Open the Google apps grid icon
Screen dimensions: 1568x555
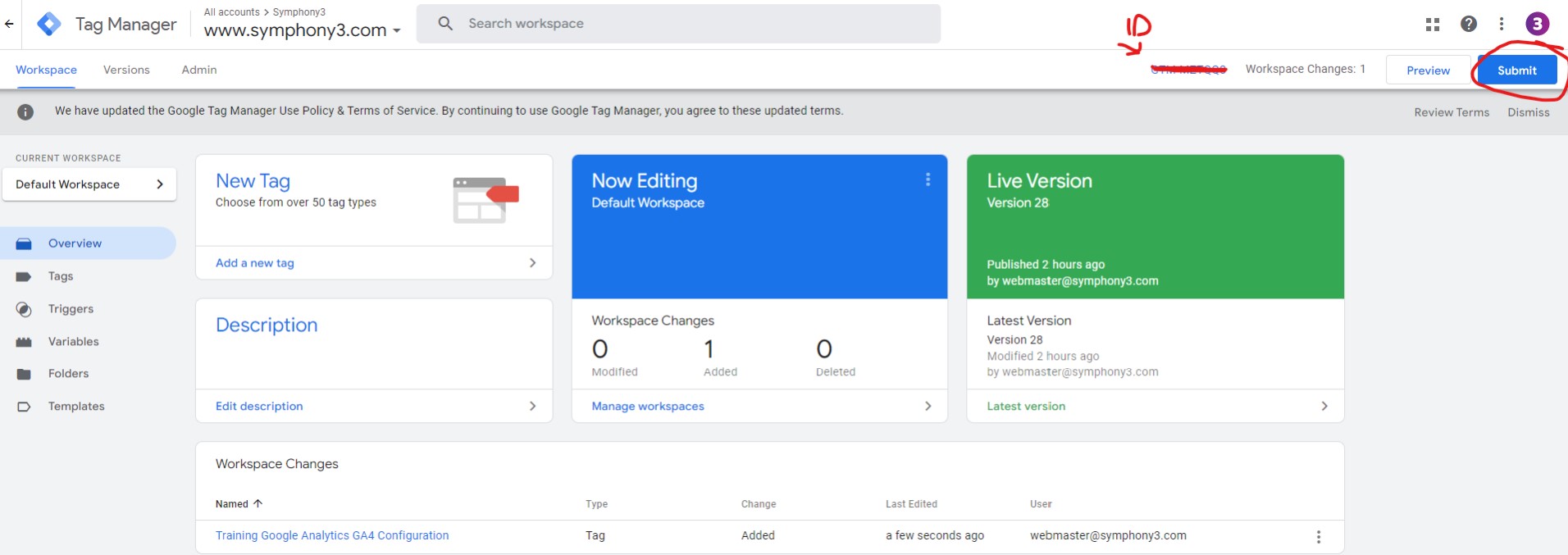click(1433, 25)
